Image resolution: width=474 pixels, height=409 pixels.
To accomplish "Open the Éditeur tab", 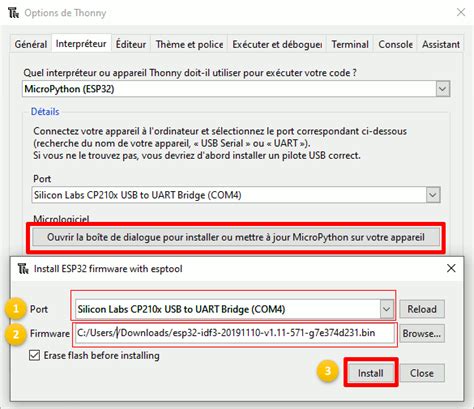I will click(x=131, y=44).
